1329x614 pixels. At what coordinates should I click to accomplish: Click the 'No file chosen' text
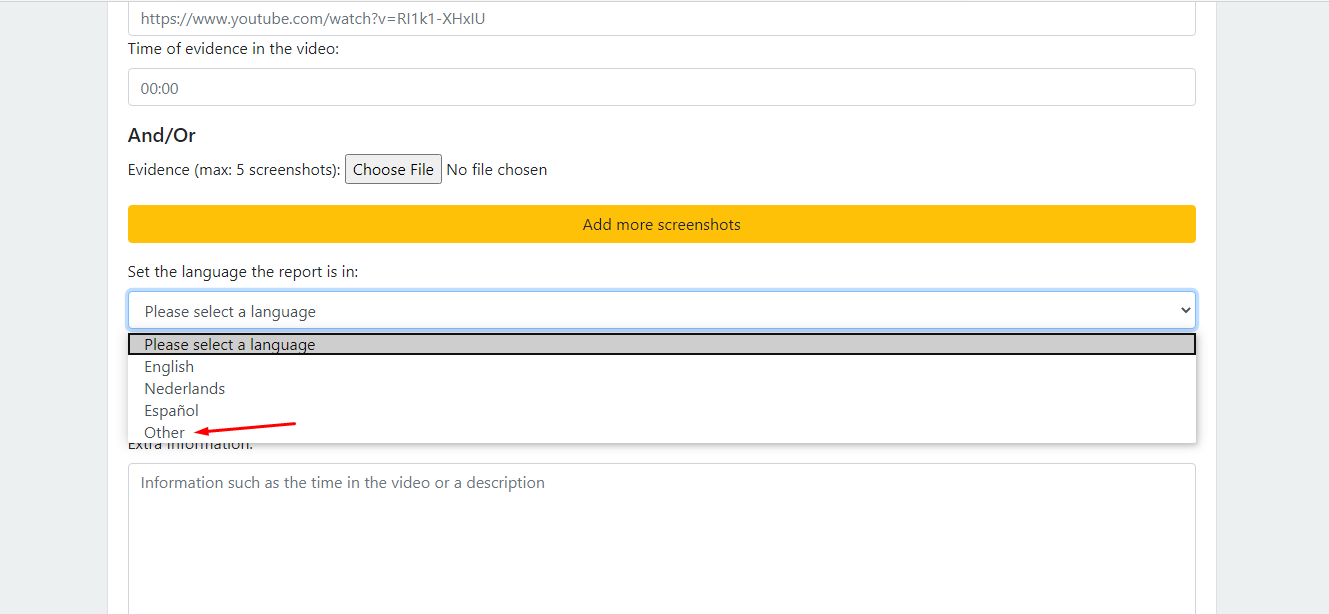point(497,170)
